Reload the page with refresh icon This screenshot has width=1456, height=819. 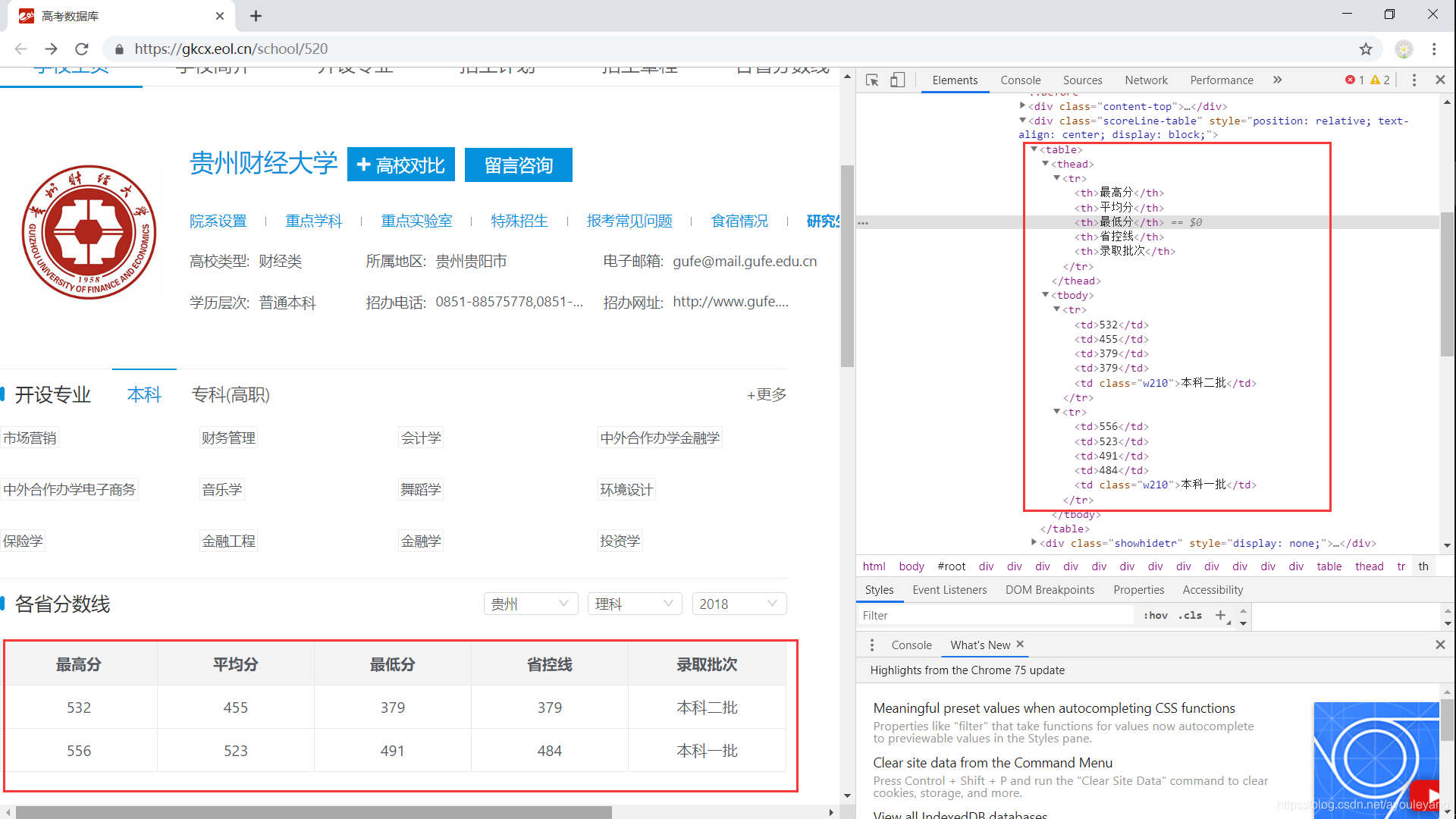point(82,49)
